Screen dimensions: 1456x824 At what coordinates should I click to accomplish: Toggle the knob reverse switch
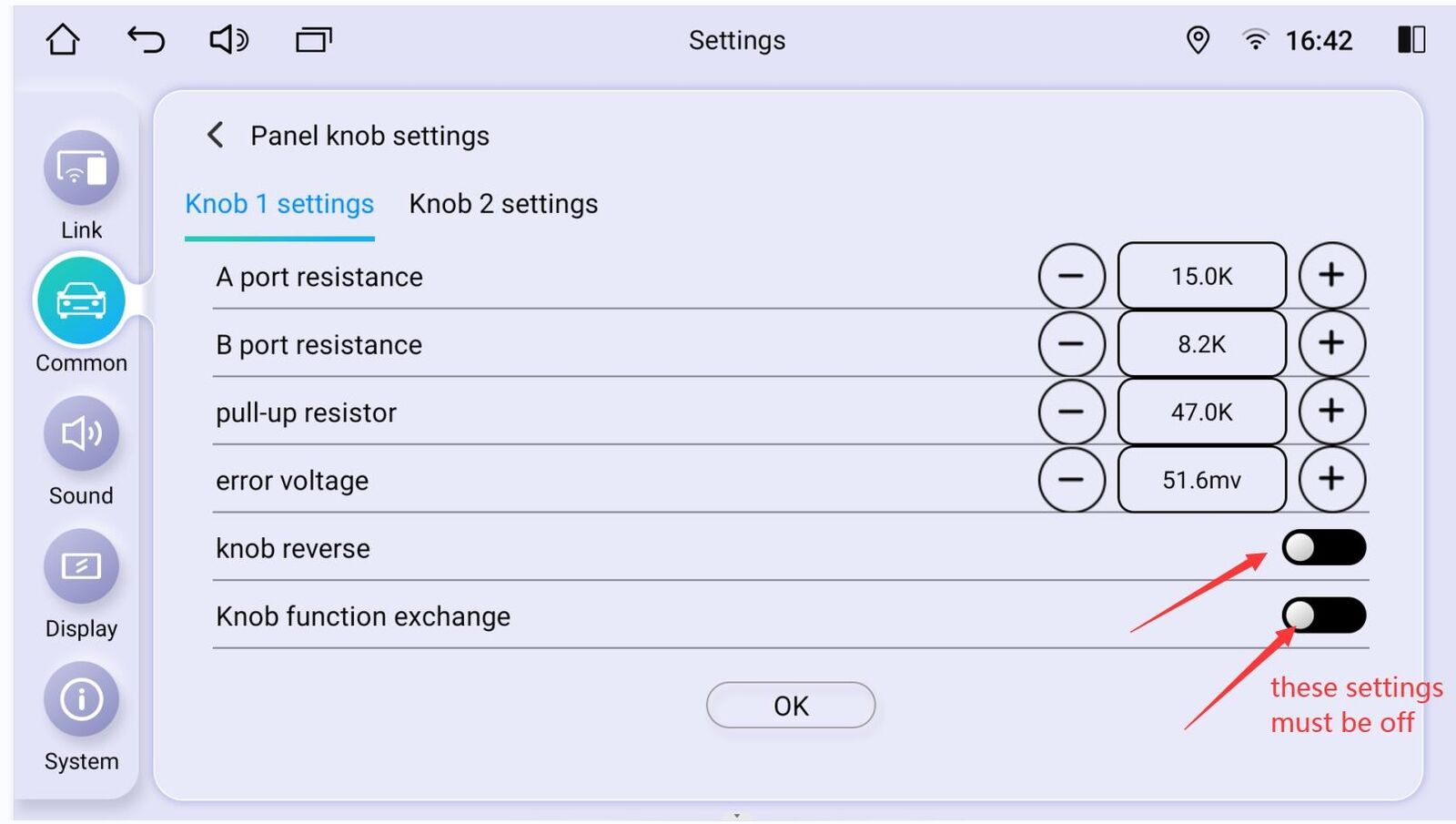[x=1323, y=548]
